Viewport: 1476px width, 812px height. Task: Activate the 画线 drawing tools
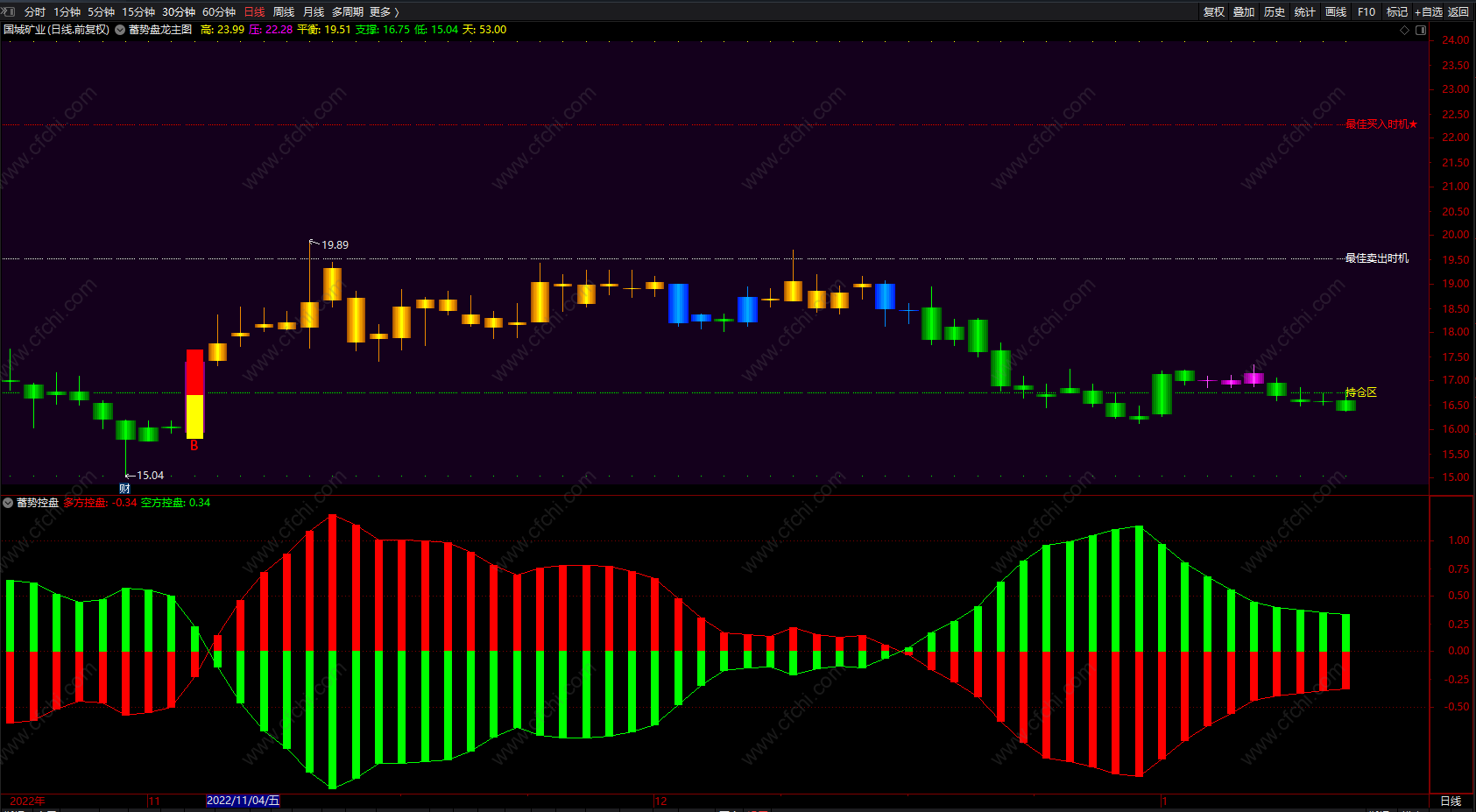[1336, 12]
